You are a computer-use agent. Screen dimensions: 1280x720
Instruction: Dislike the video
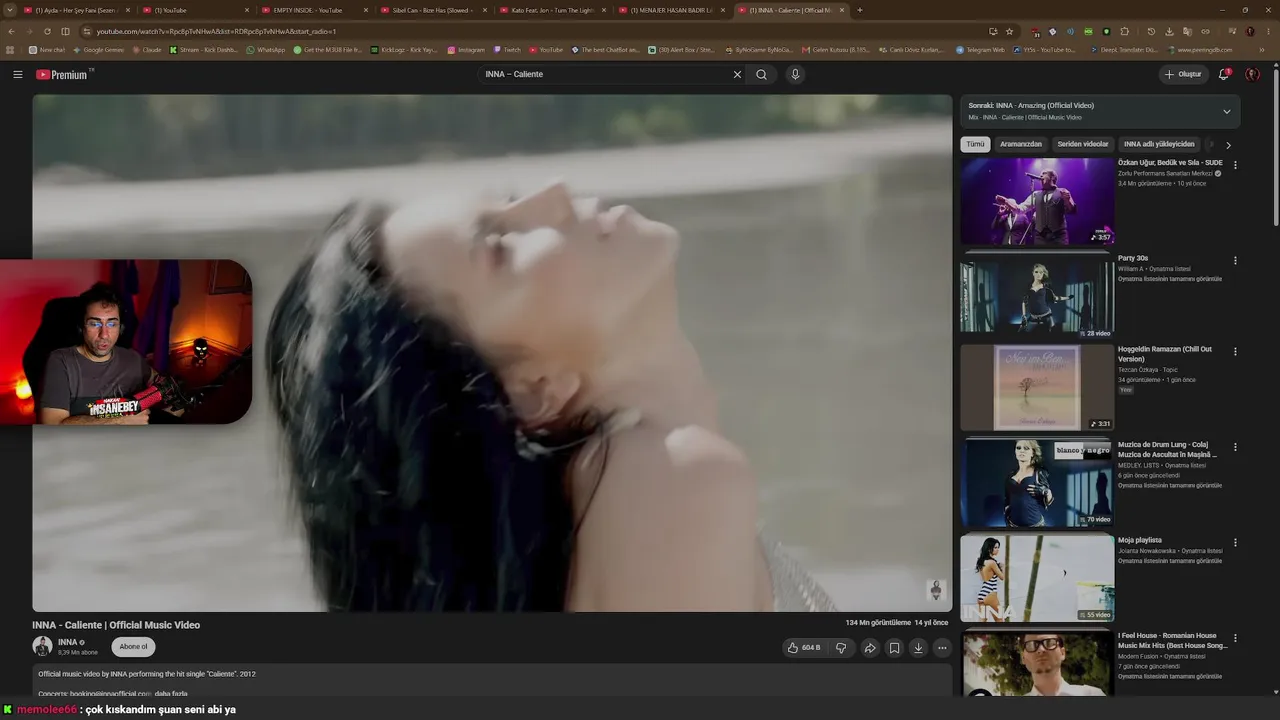[841, 648]
